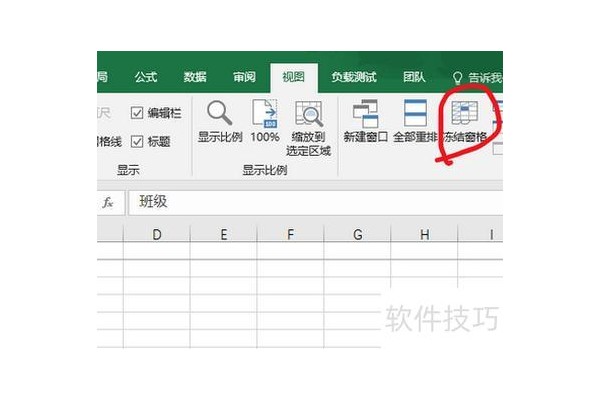
Task: Select column F header
Action: (290, 234)
